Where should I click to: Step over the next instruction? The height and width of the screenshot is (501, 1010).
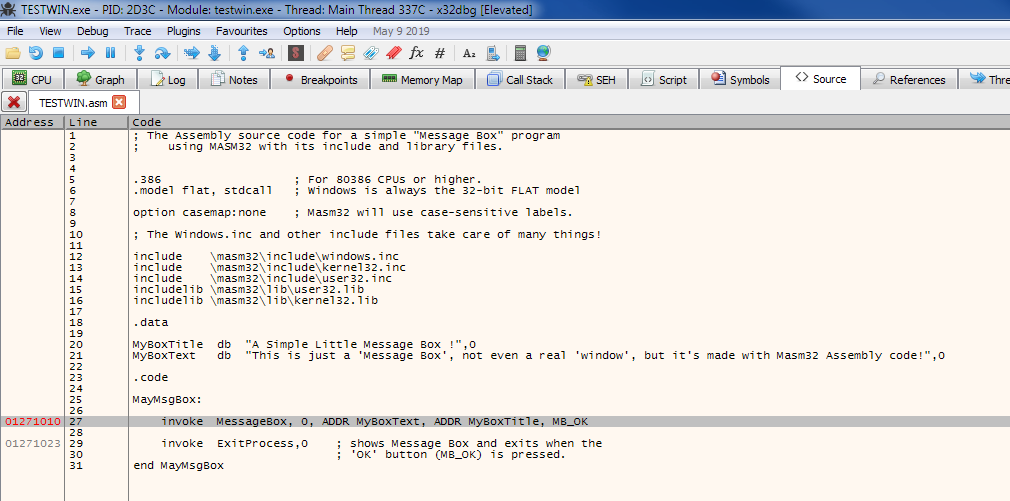[x=162, y=53]
